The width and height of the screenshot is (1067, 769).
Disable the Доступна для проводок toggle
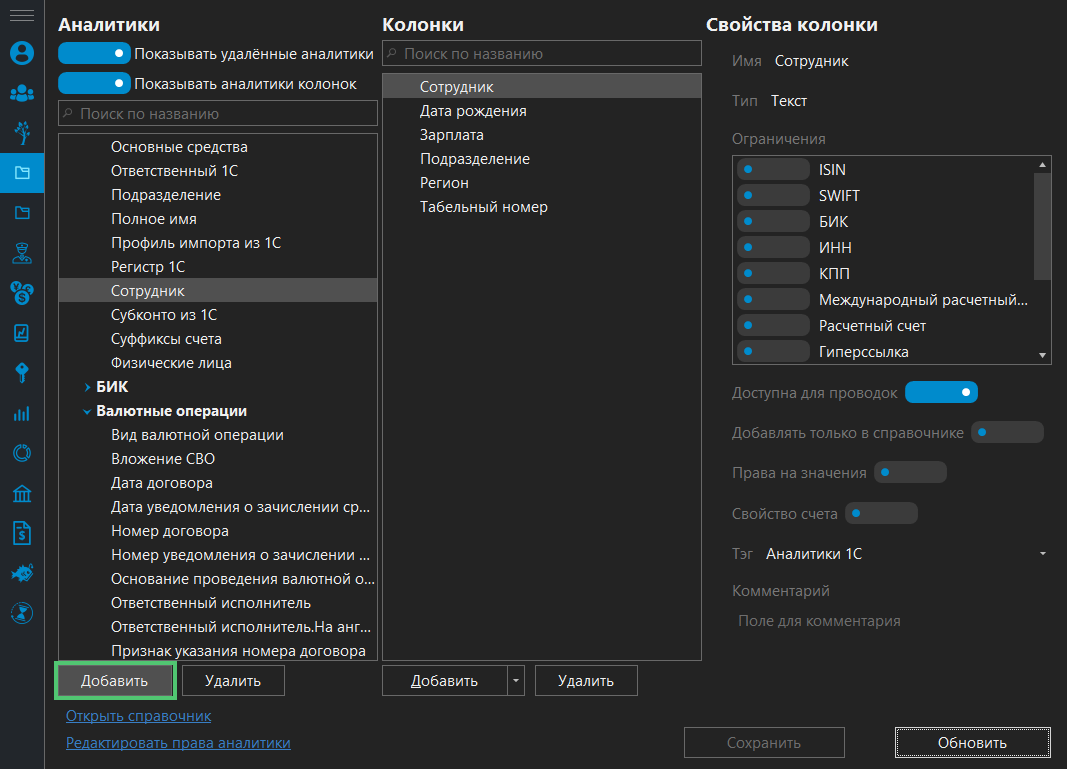[x=941, y=392]
